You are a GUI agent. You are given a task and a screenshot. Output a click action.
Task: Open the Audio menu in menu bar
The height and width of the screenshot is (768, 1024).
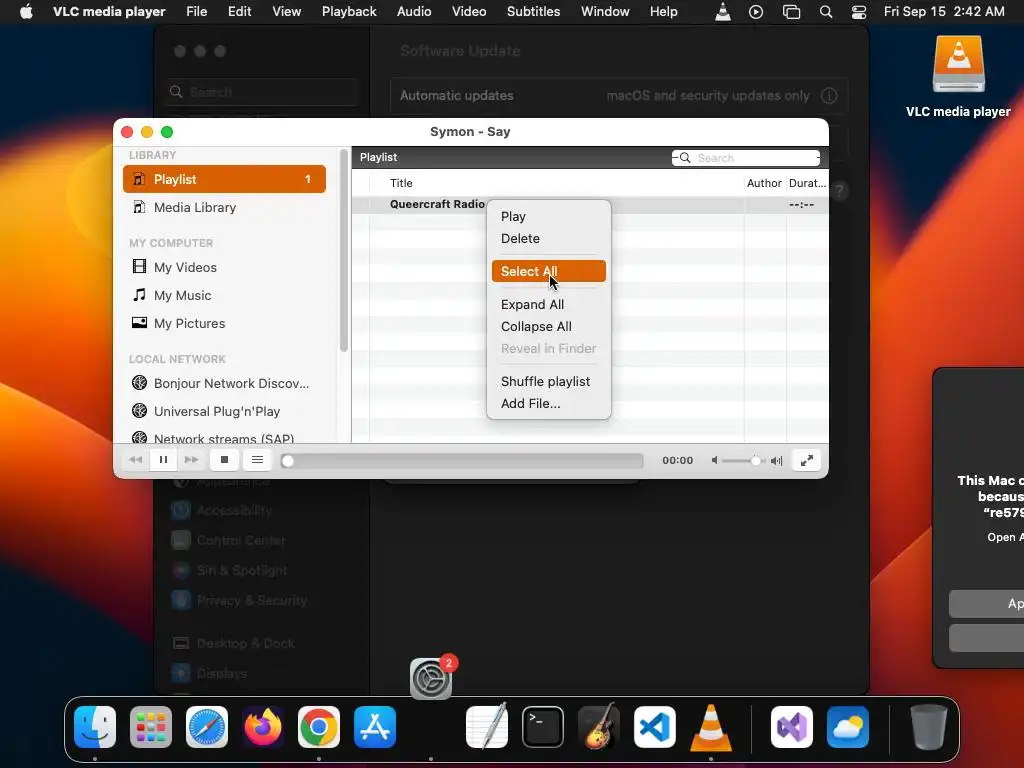pos(413,12)
